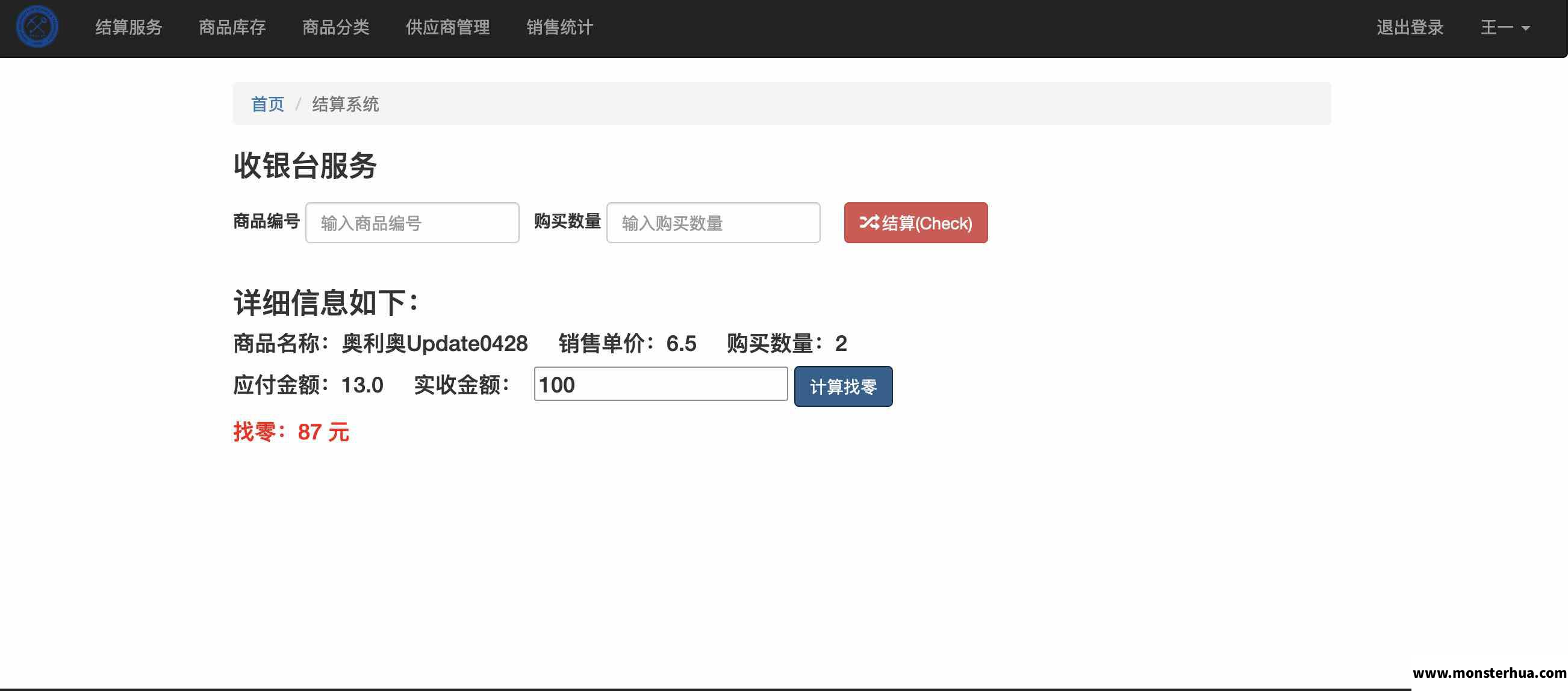Select the 详细信息如下 heading
The height and width of the screenshot is (691, 1568).
click(326, 302)
